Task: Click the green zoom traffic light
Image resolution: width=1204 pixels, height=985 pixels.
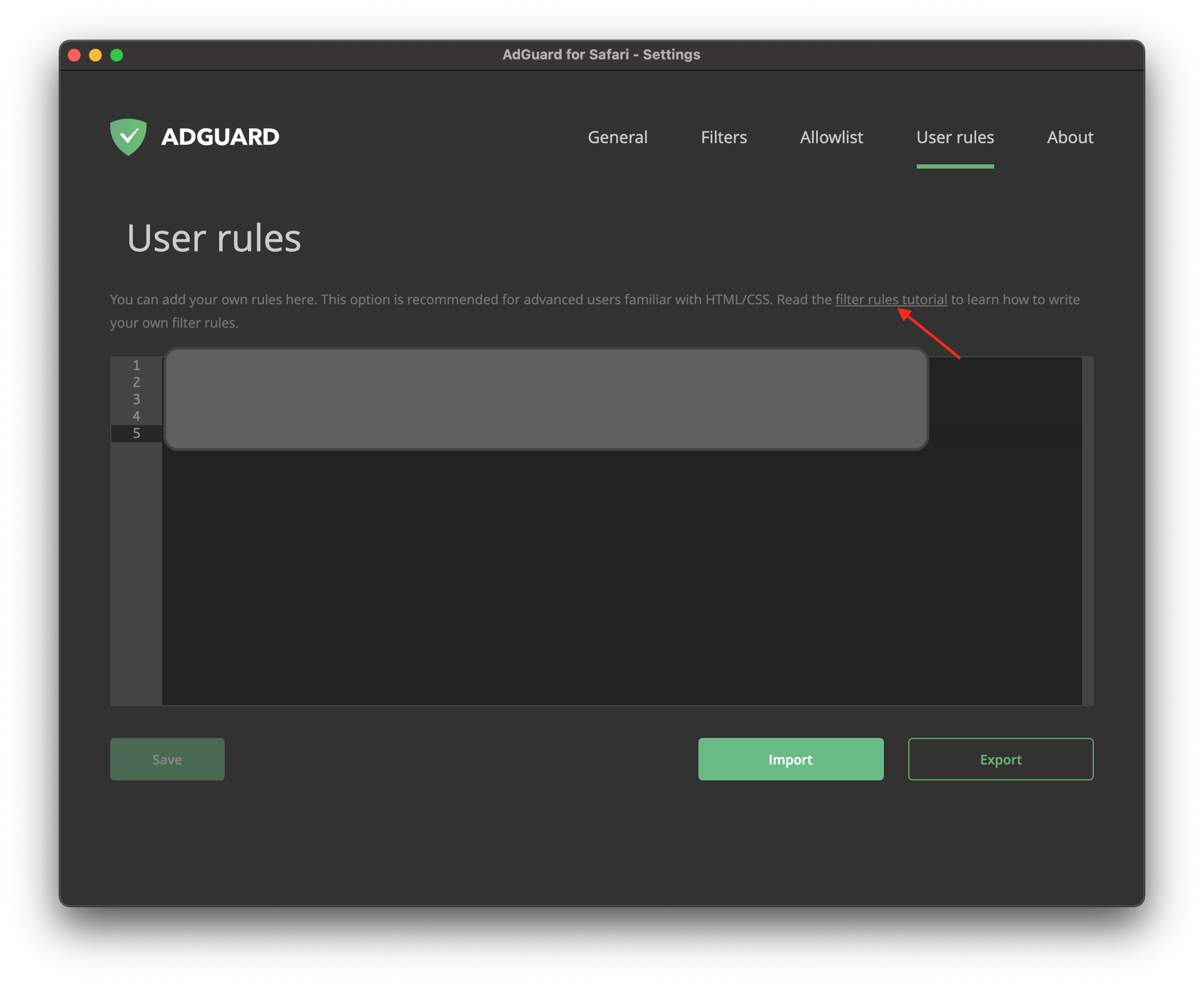Action: 116,55
